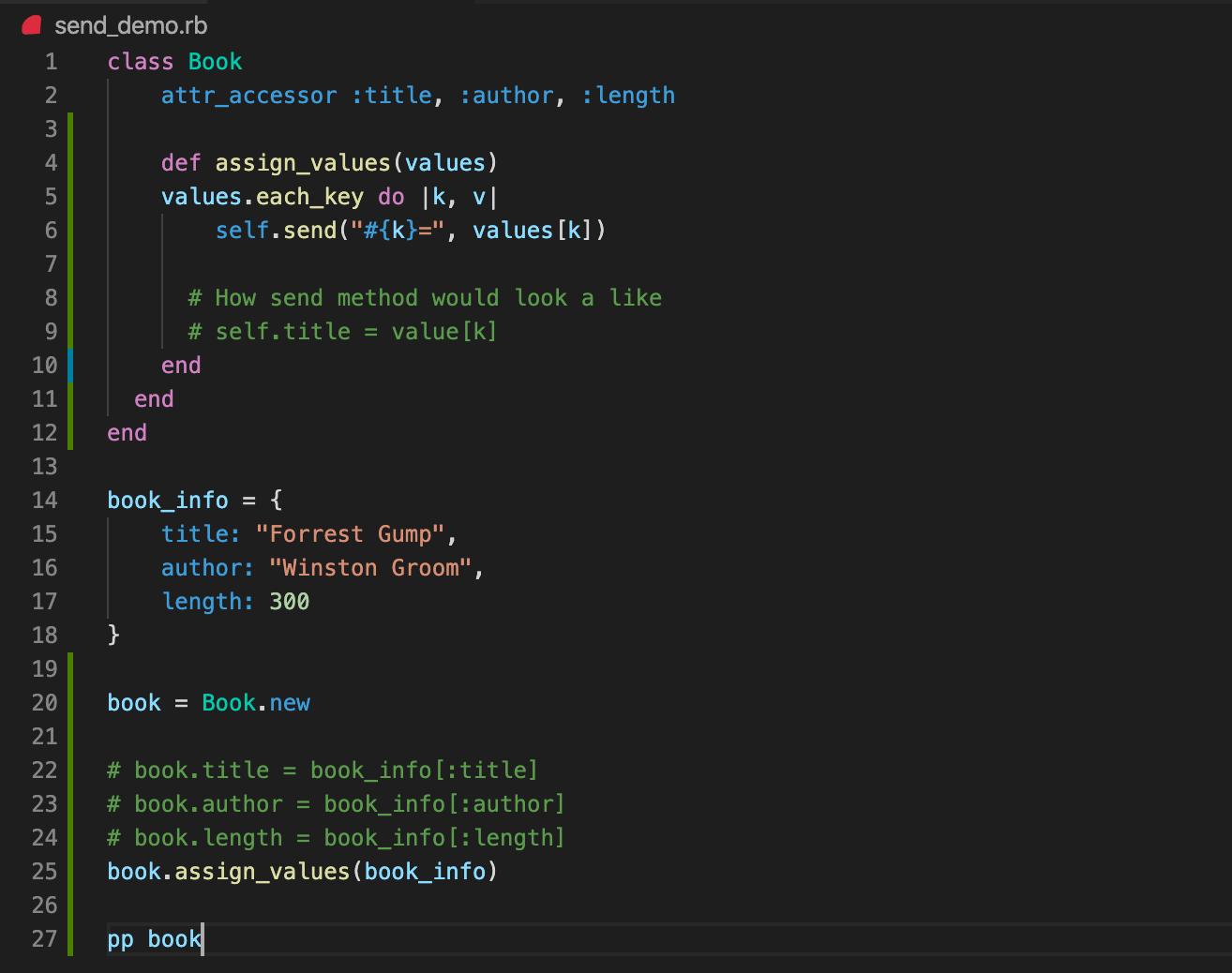Click line number 27 in the gutter
Viewport: 1232px width, 973px height.
click(x=45, y=939)
